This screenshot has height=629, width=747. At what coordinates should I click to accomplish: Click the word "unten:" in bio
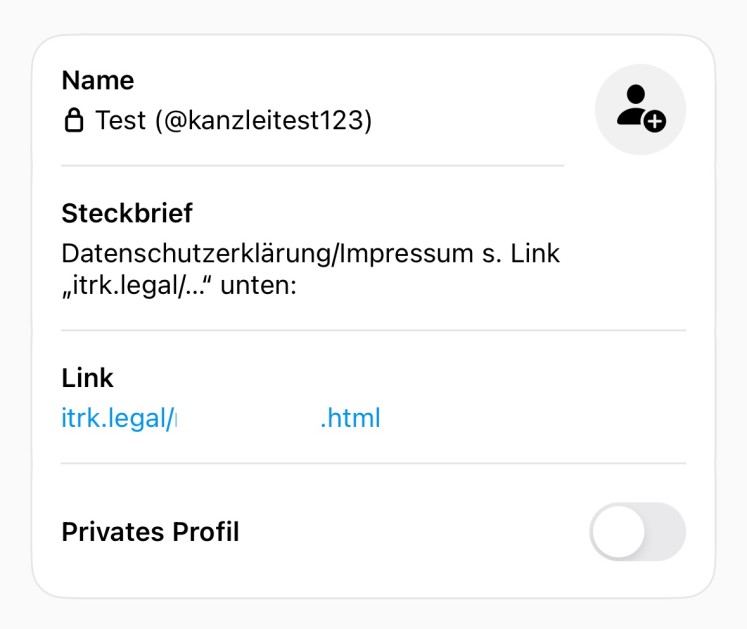266,287
